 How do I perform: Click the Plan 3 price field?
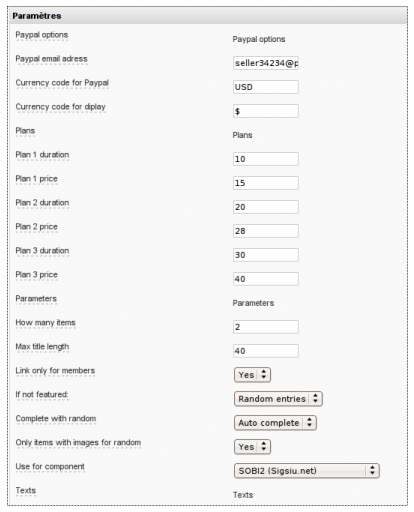click(x=266, y=279)
